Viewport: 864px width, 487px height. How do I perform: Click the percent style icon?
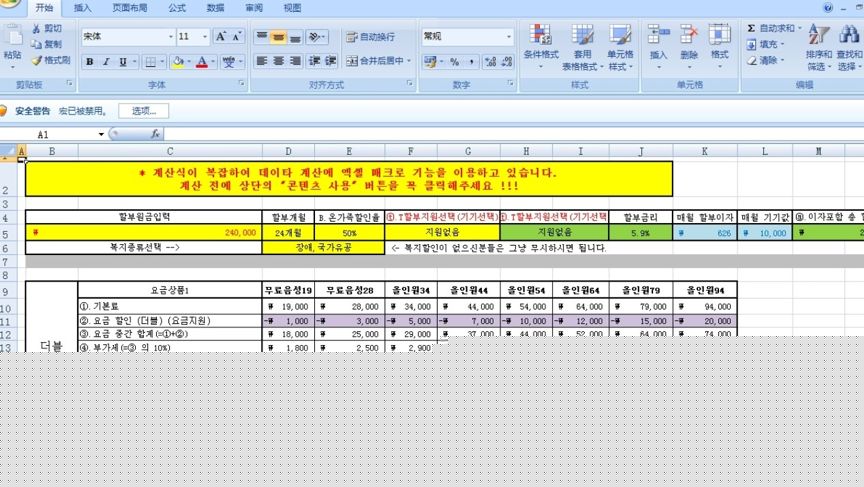(x=455, y=62)
